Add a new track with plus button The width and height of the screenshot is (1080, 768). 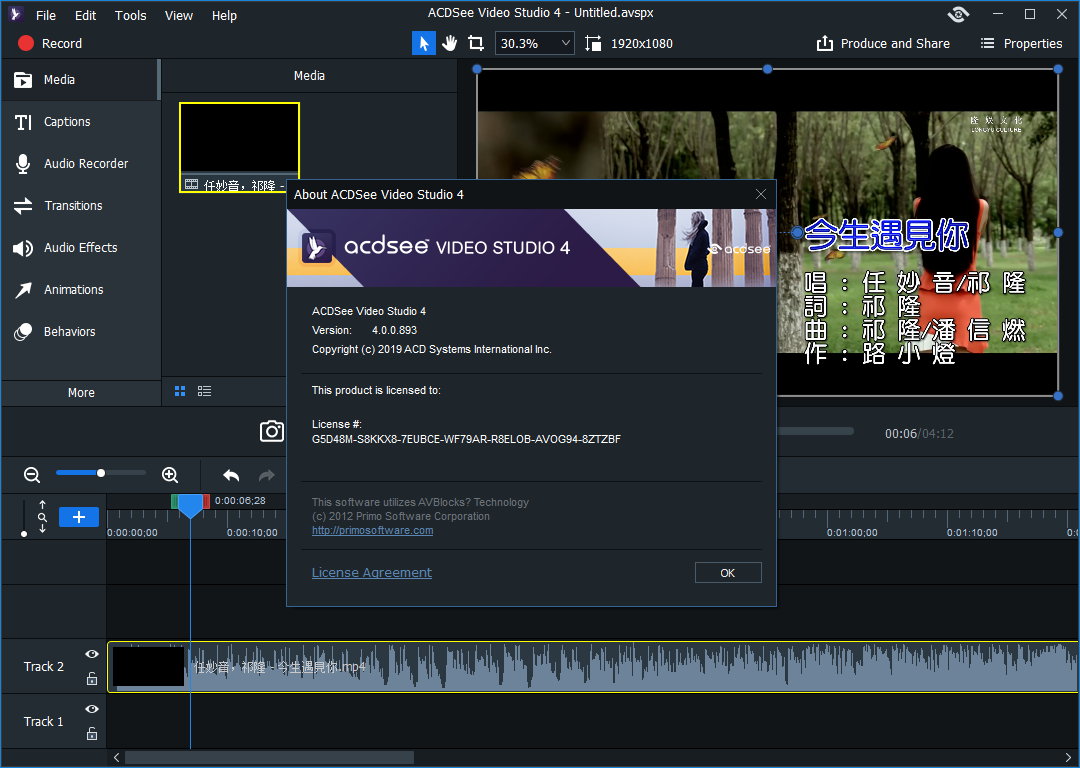[x=79, y=517]
